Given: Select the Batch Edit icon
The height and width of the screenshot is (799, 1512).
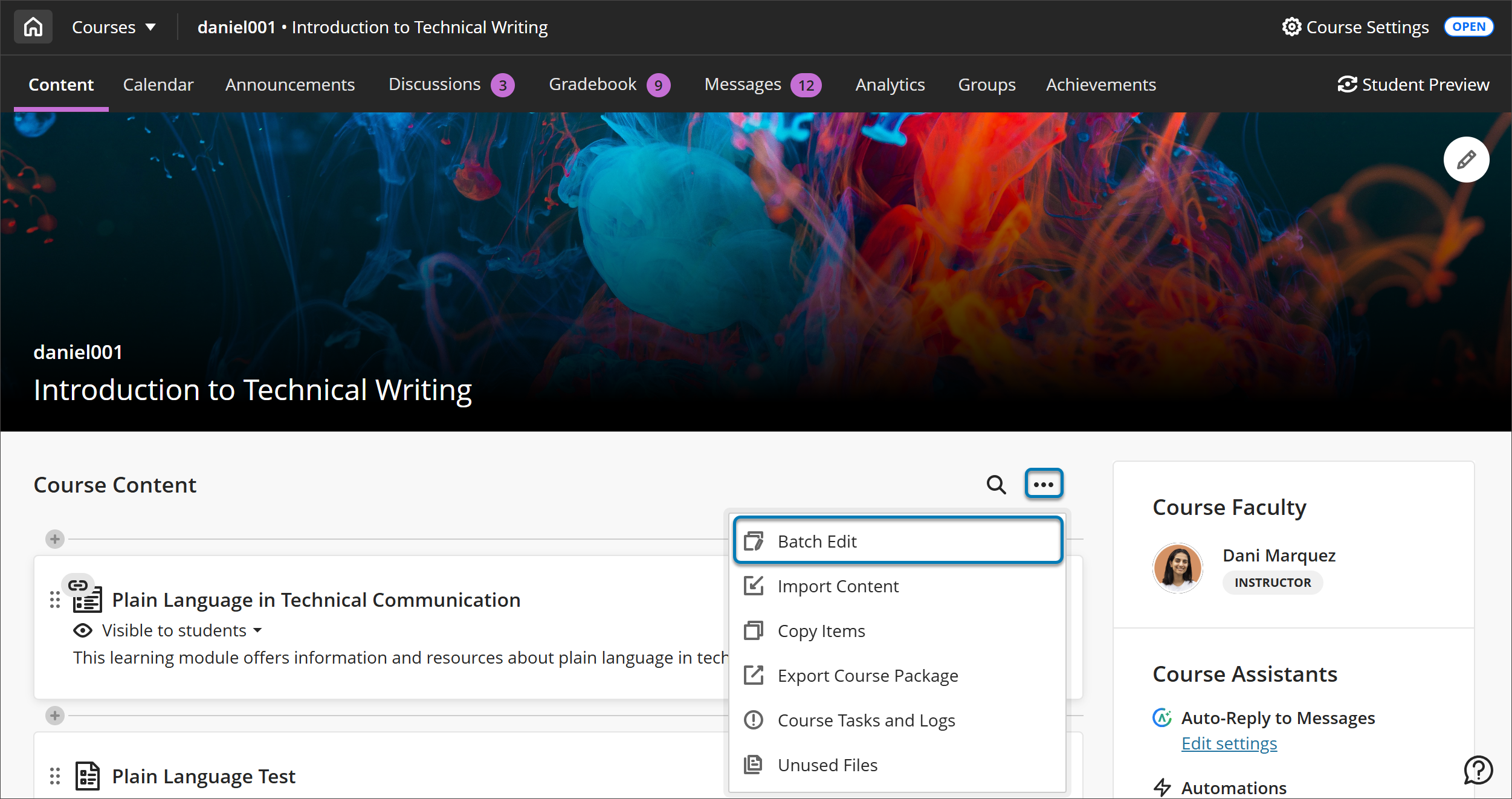Looking at the screenshot, I should 754,541.
